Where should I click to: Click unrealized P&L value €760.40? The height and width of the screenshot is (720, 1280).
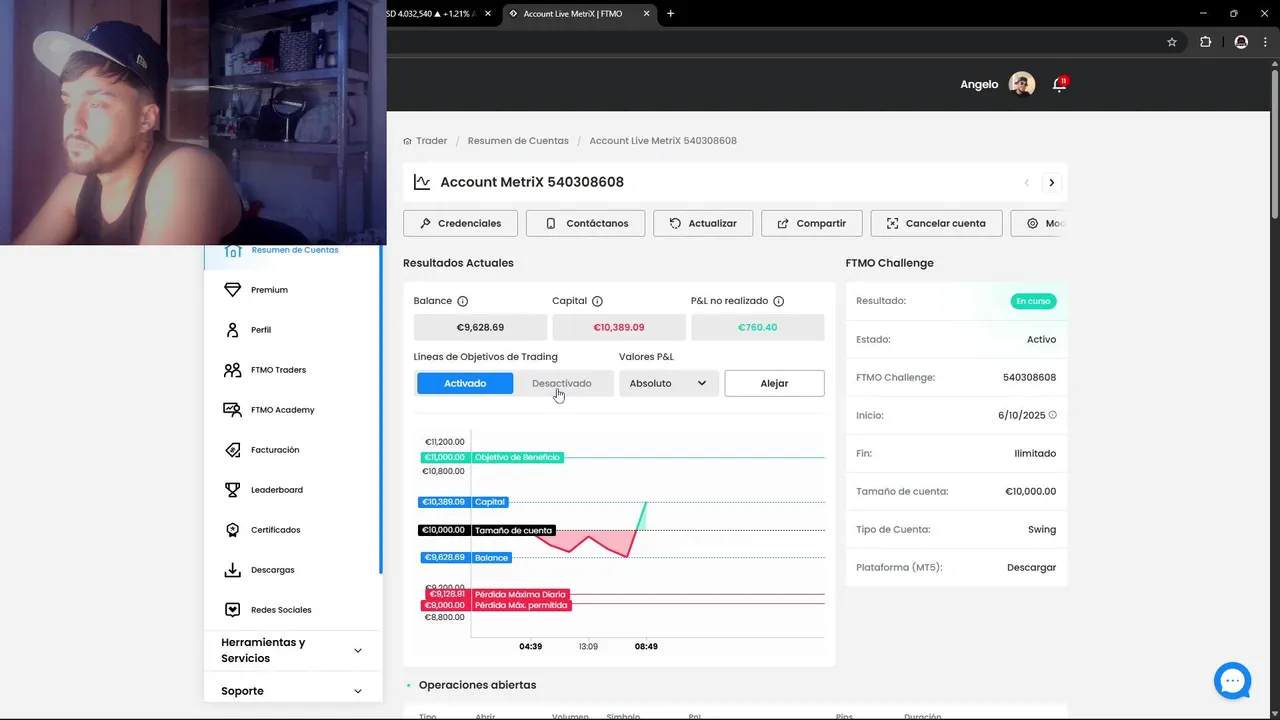[757, 327]
